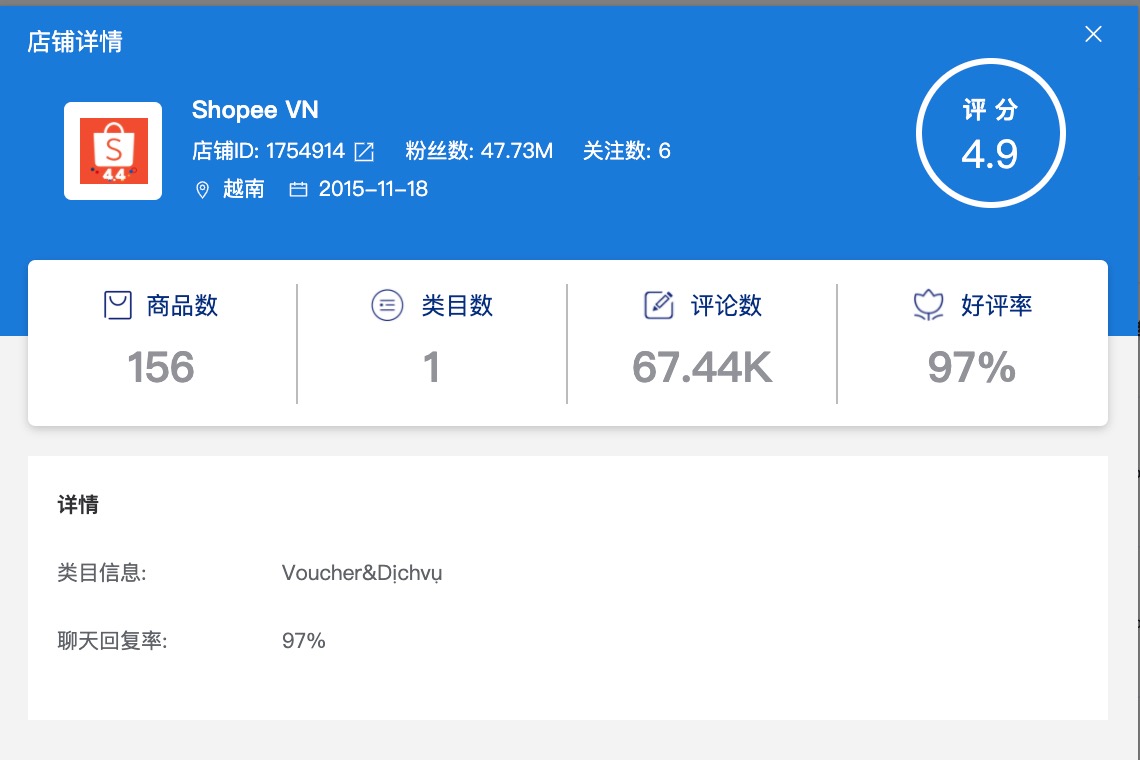Click the location pin icon
1140x760 pixels.
tap(202, 190)
